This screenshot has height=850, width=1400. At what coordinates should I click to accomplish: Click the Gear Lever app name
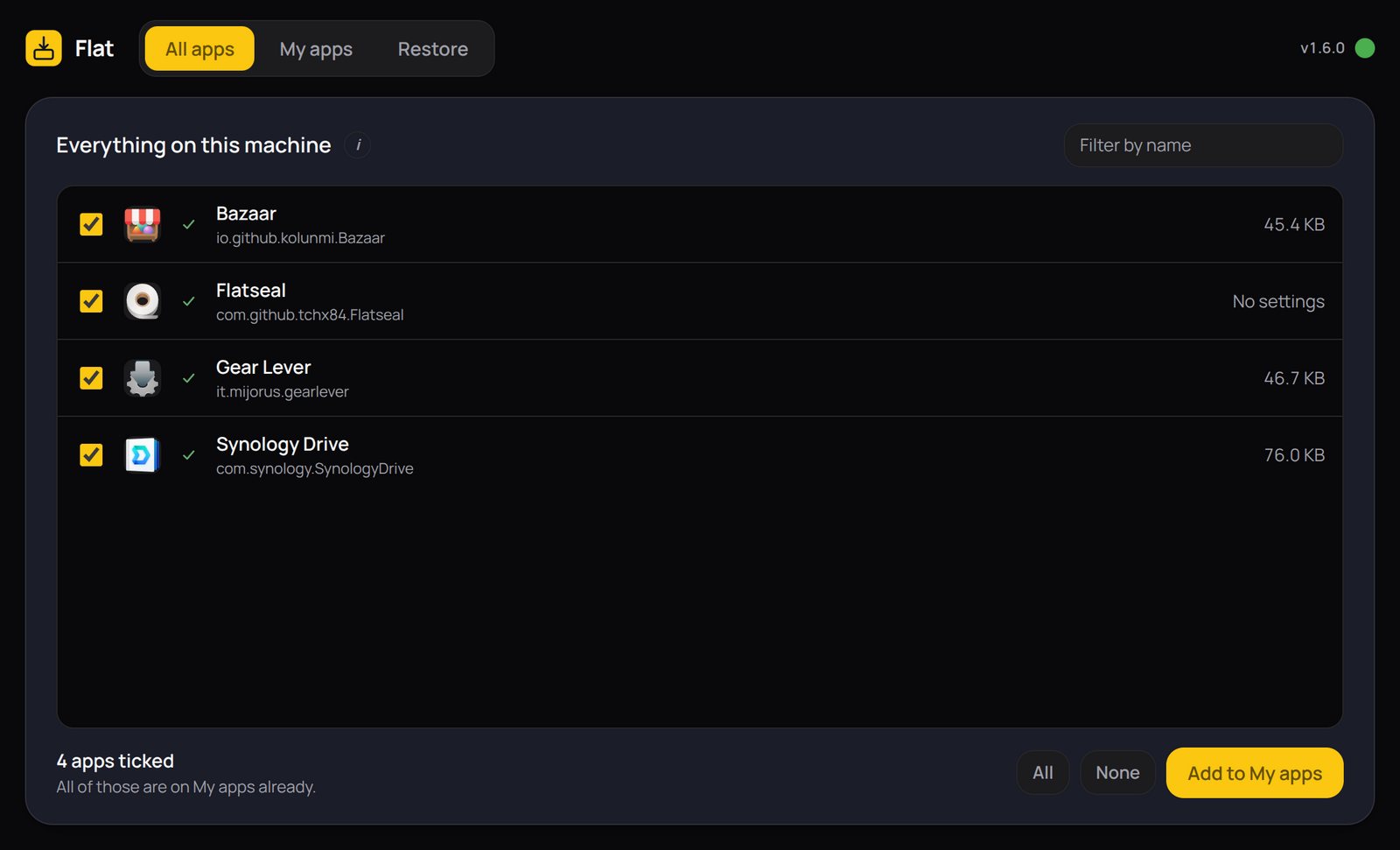[263, 368]
